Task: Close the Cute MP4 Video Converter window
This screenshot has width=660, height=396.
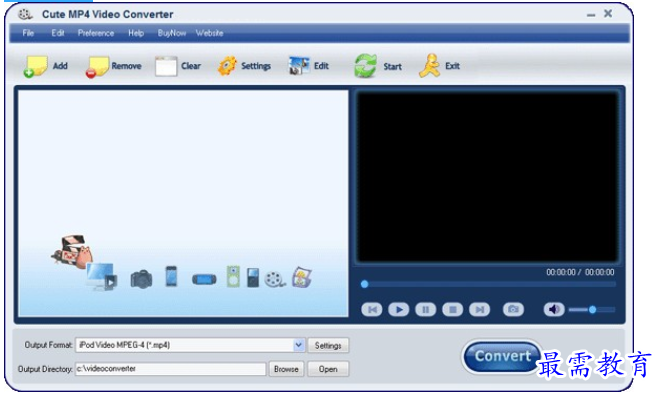Action: [608, 13]
